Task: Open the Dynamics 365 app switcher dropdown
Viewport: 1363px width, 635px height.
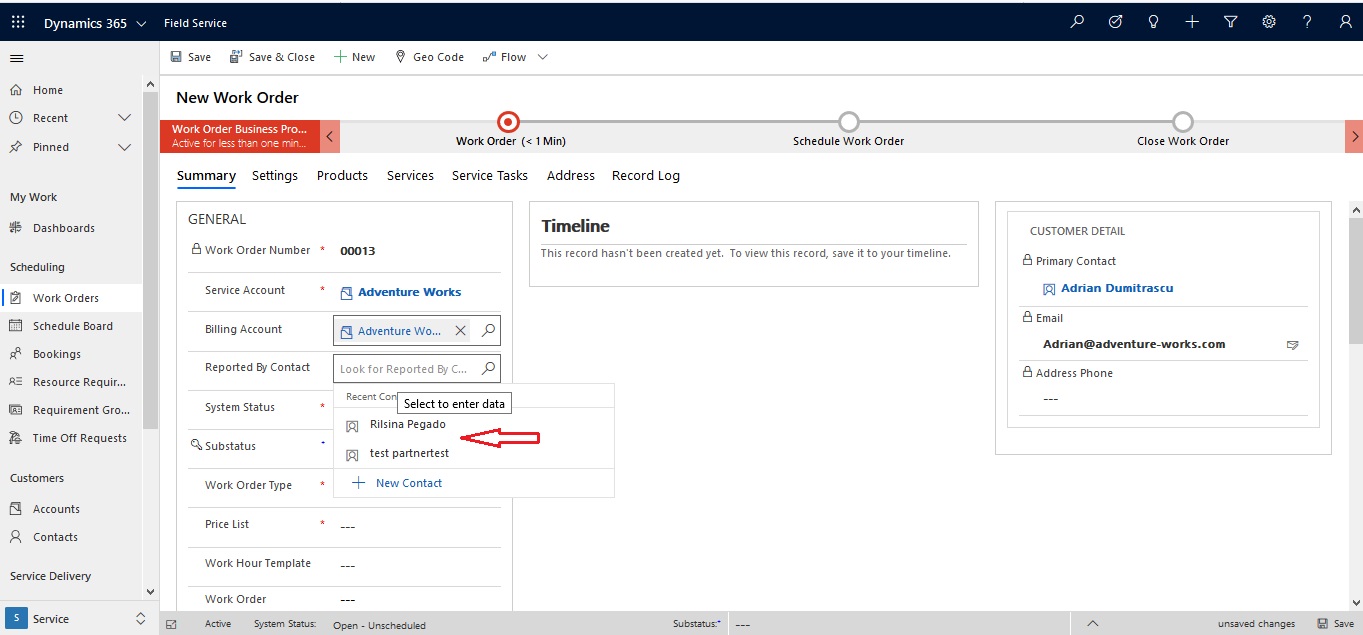Action: tap(95, 23)
